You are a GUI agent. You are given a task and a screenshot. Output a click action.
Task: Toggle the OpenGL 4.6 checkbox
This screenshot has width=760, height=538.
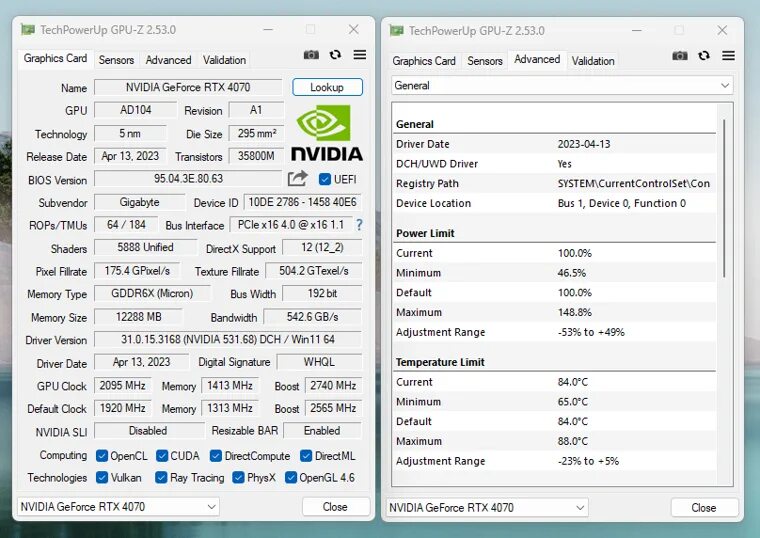tap(291, 477)
